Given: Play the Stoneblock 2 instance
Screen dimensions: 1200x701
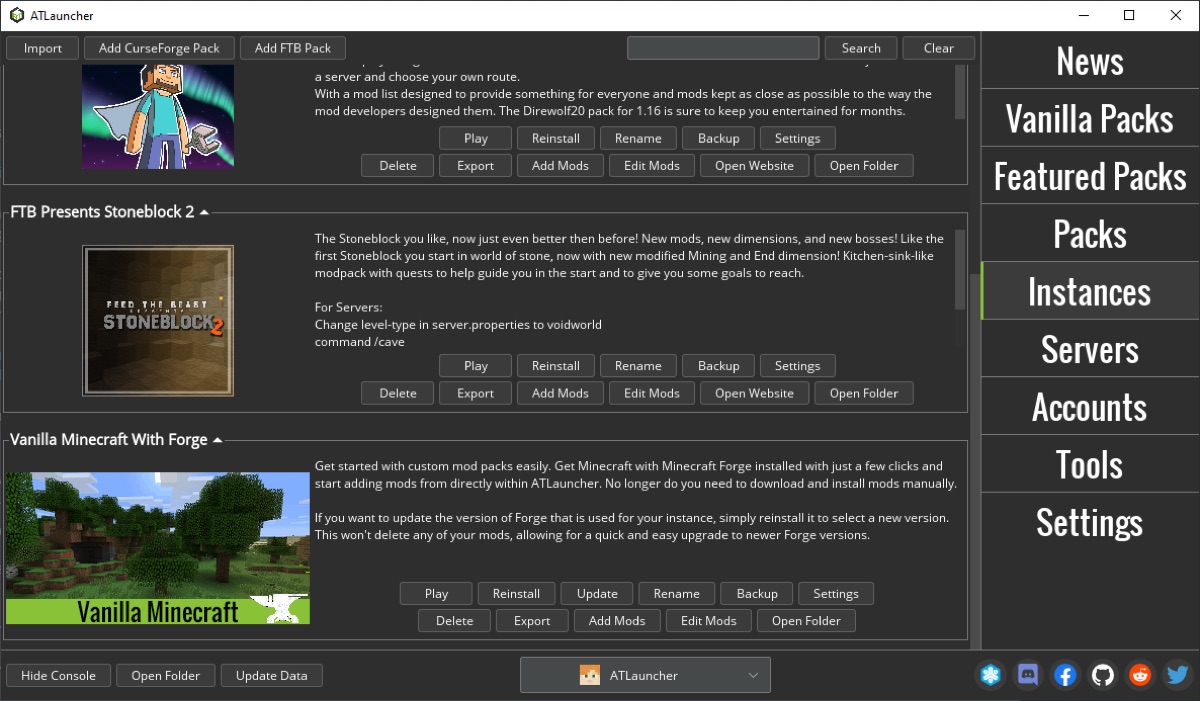Looking at the screenshot, I should (476, 366).
